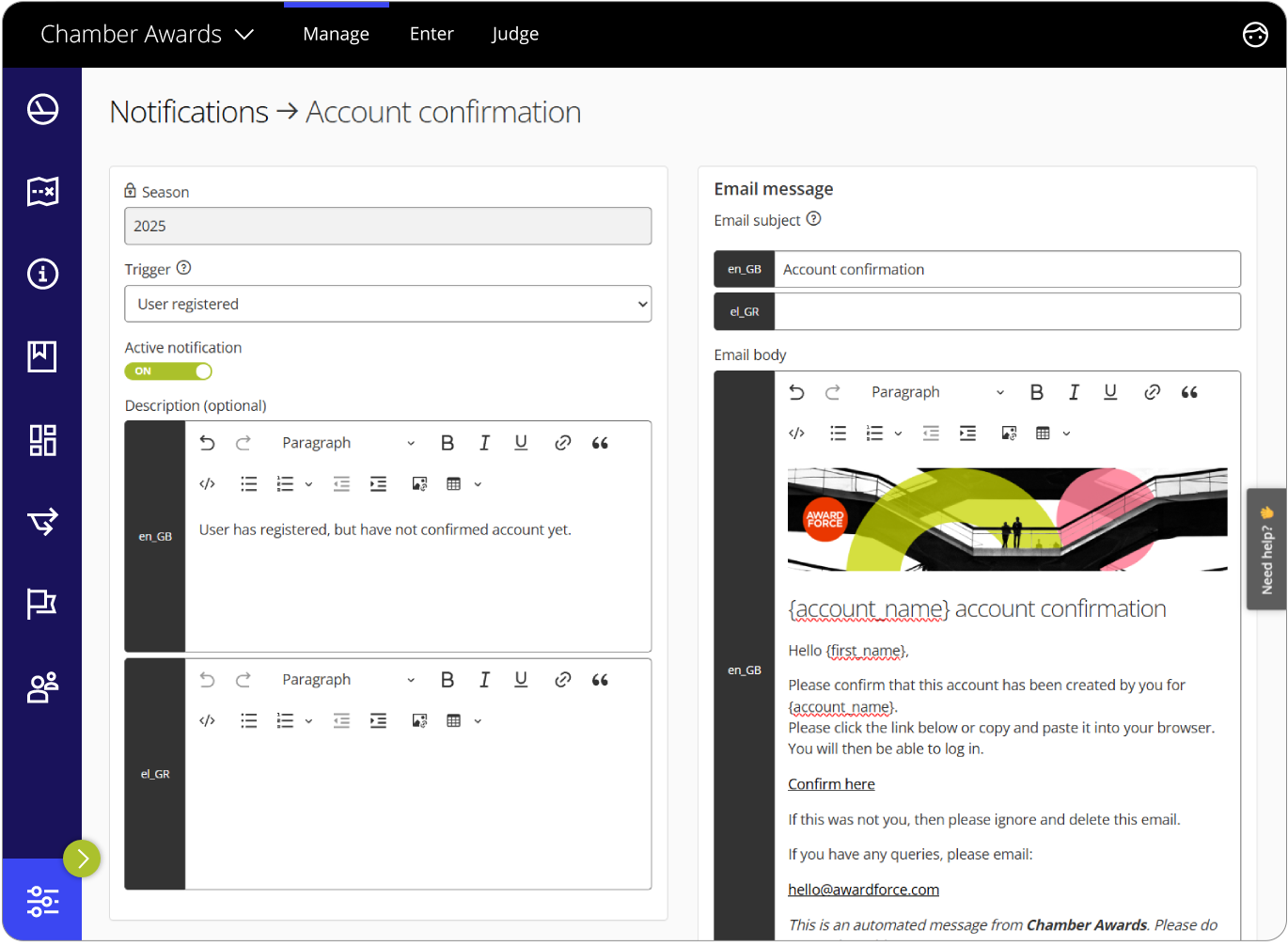Image resolution: width=1288 pixels, height=946 pixels.
Task: Toggle italic formatting in the email body
Action: 1074,392
